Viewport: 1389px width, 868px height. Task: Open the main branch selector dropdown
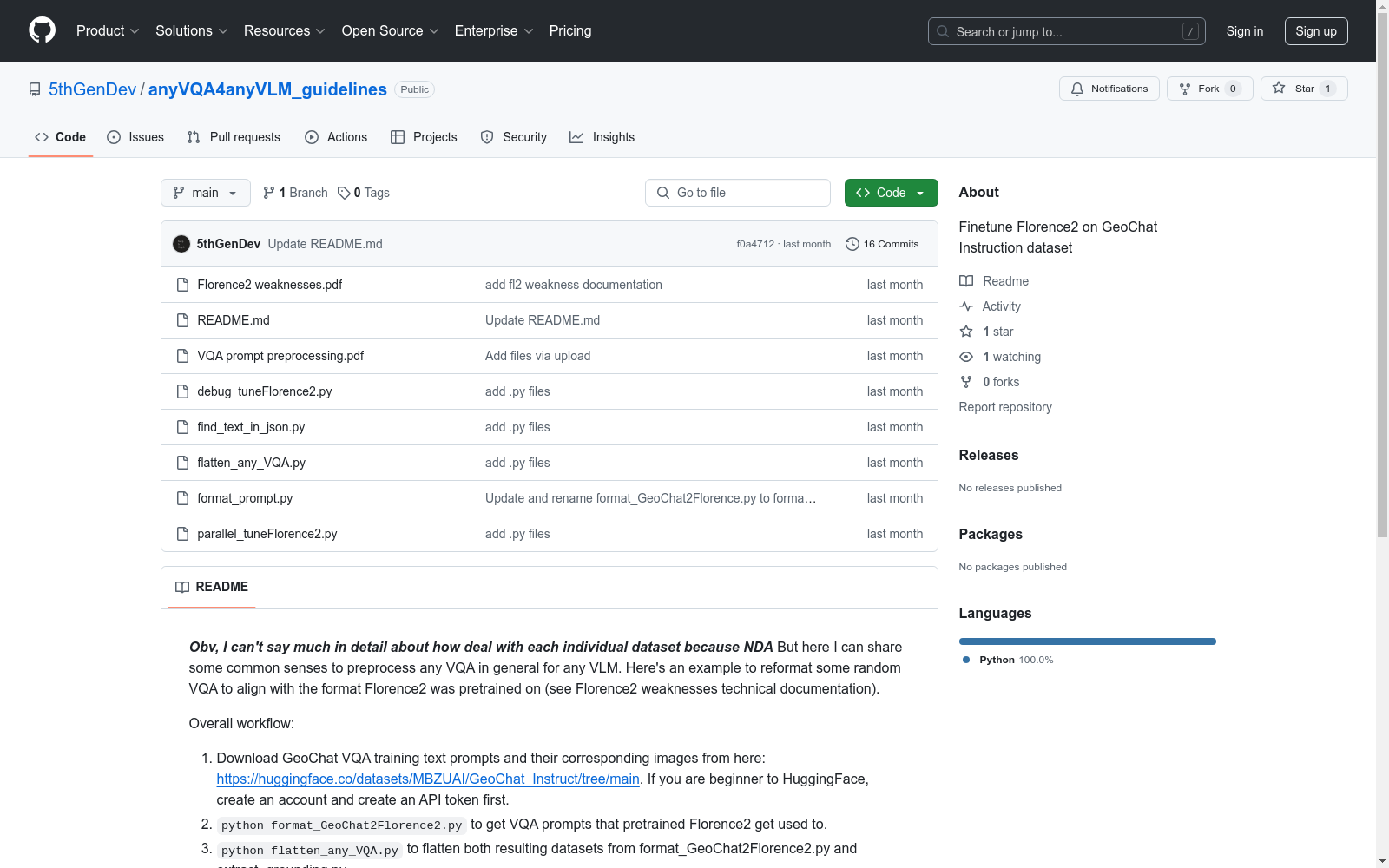[x=206, y=193]
